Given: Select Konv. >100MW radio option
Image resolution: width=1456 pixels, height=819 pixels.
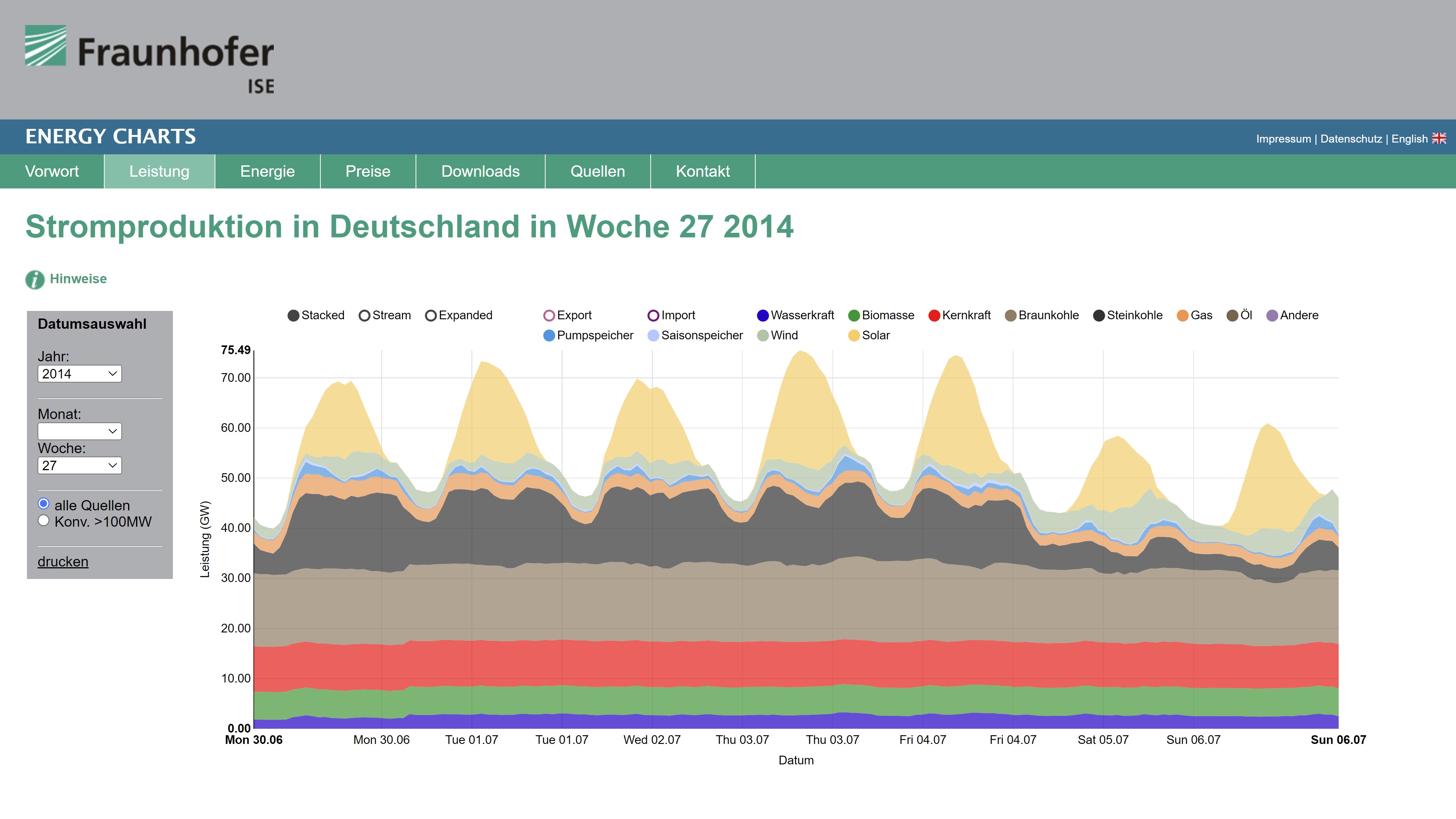Looking at the screenshot, I should (44, 521).
